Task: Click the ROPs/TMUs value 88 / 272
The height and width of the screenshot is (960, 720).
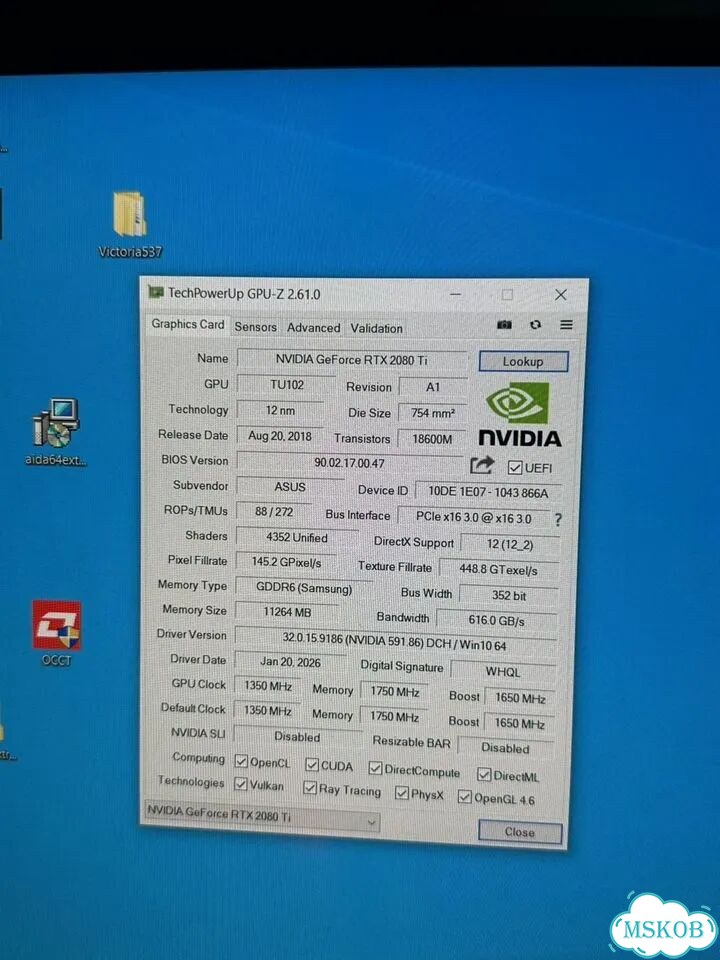Action: 274,512
